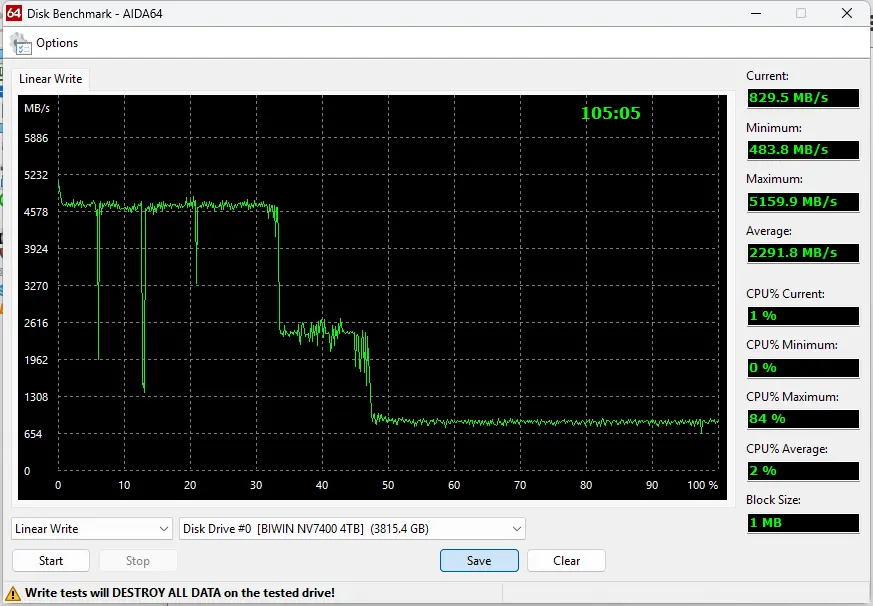Image resolution: width=873 pixels, height=606 pixels.
Task: Click the AIDA64 icon in the title bar
Action: (14, 13)
